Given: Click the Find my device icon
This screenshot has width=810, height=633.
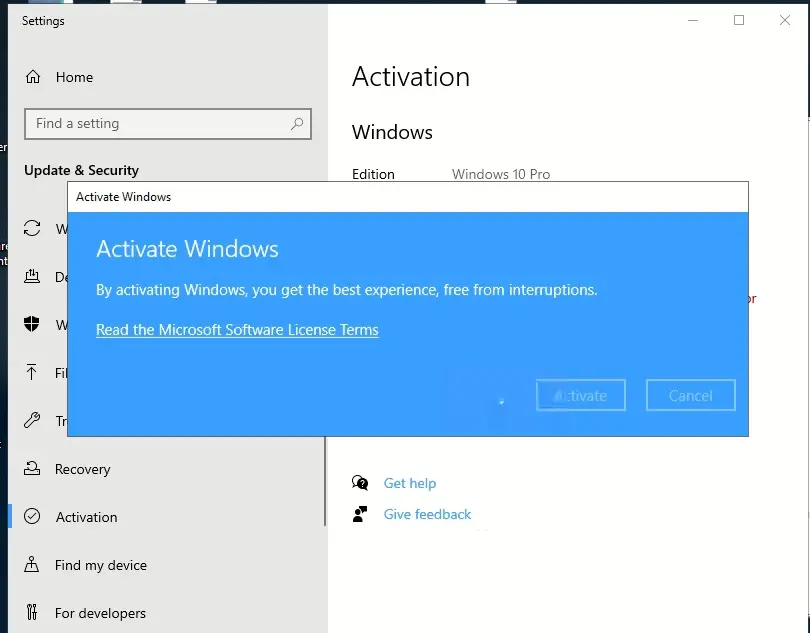Looking at the screenshot, I should [32, 564].
